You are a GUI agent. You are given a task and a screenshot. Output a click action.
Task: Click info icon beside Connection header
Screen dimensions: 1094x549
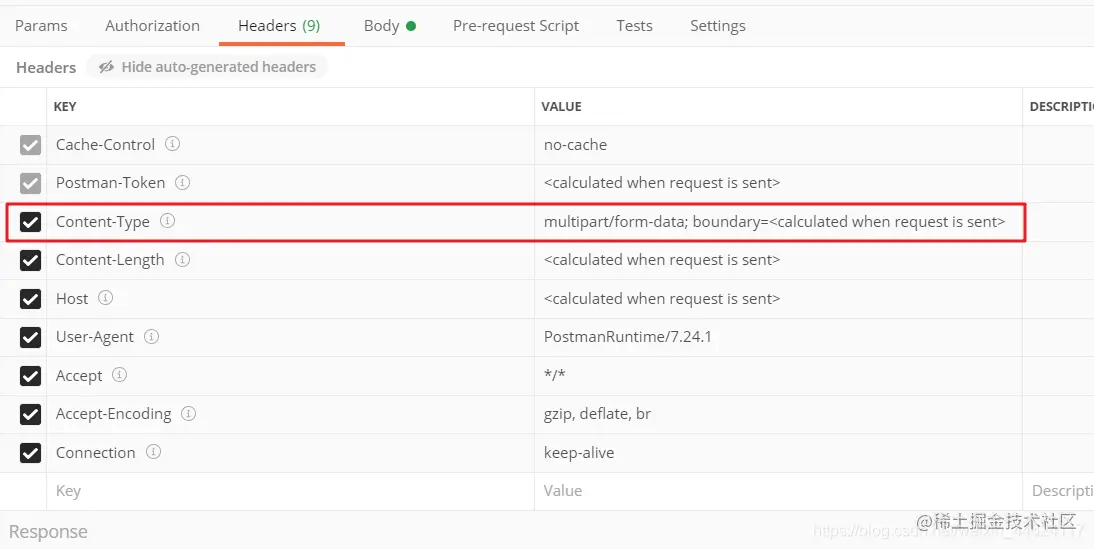click(153, 451)
